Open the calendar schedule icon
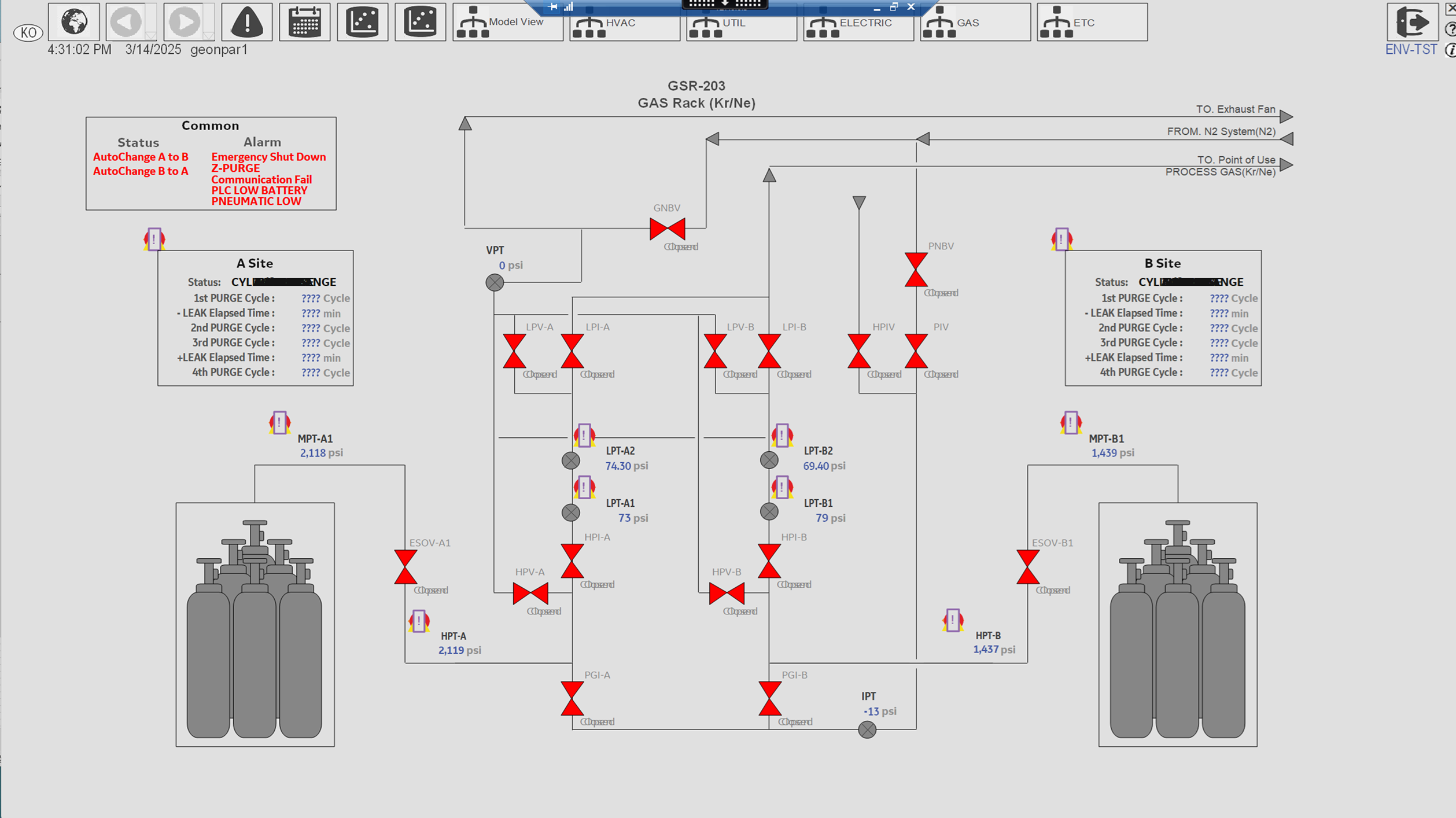The height and width of the screenshot is (818, 1456). pyautogui.click(x=305, y=22)
